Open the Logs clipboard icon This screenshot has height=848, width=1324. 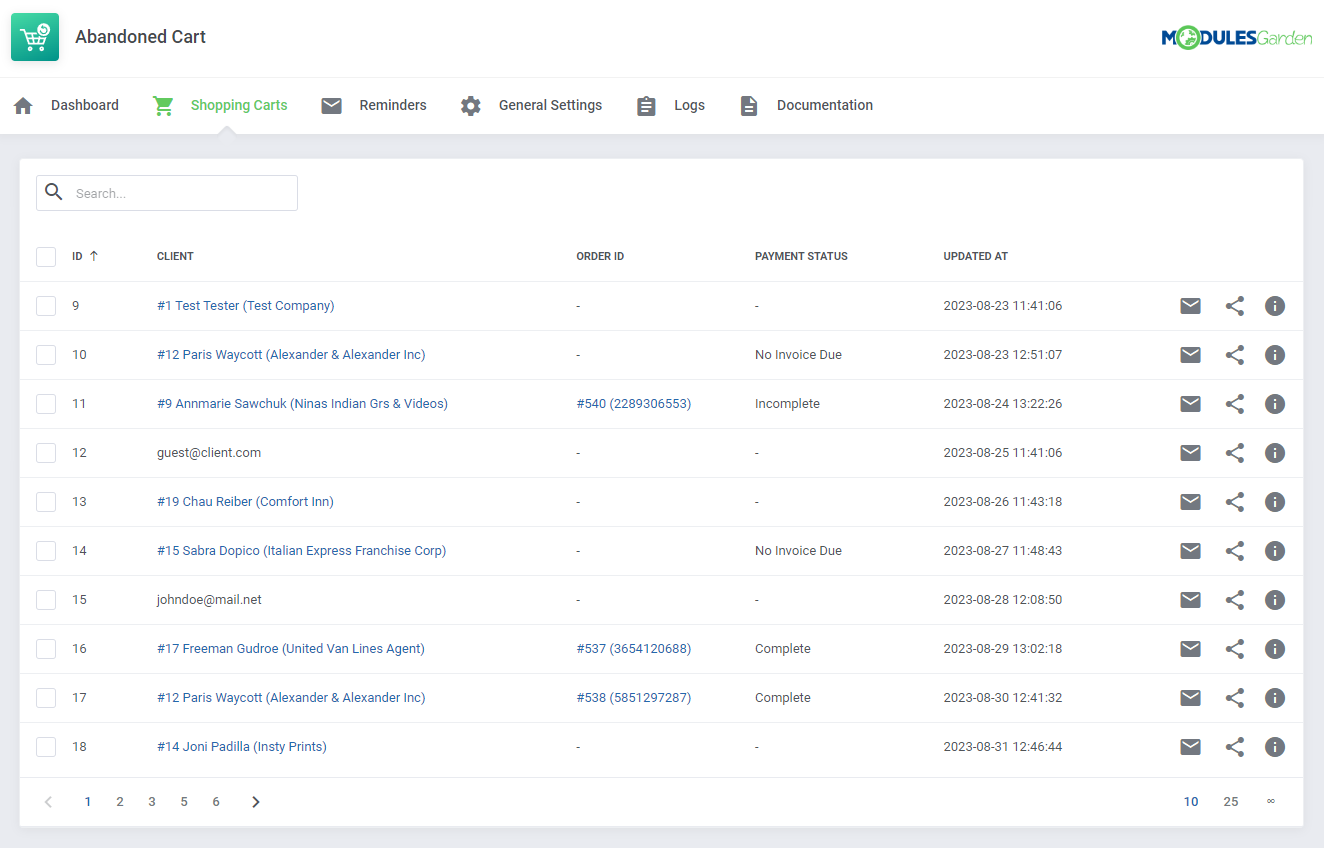click(646, 105)
